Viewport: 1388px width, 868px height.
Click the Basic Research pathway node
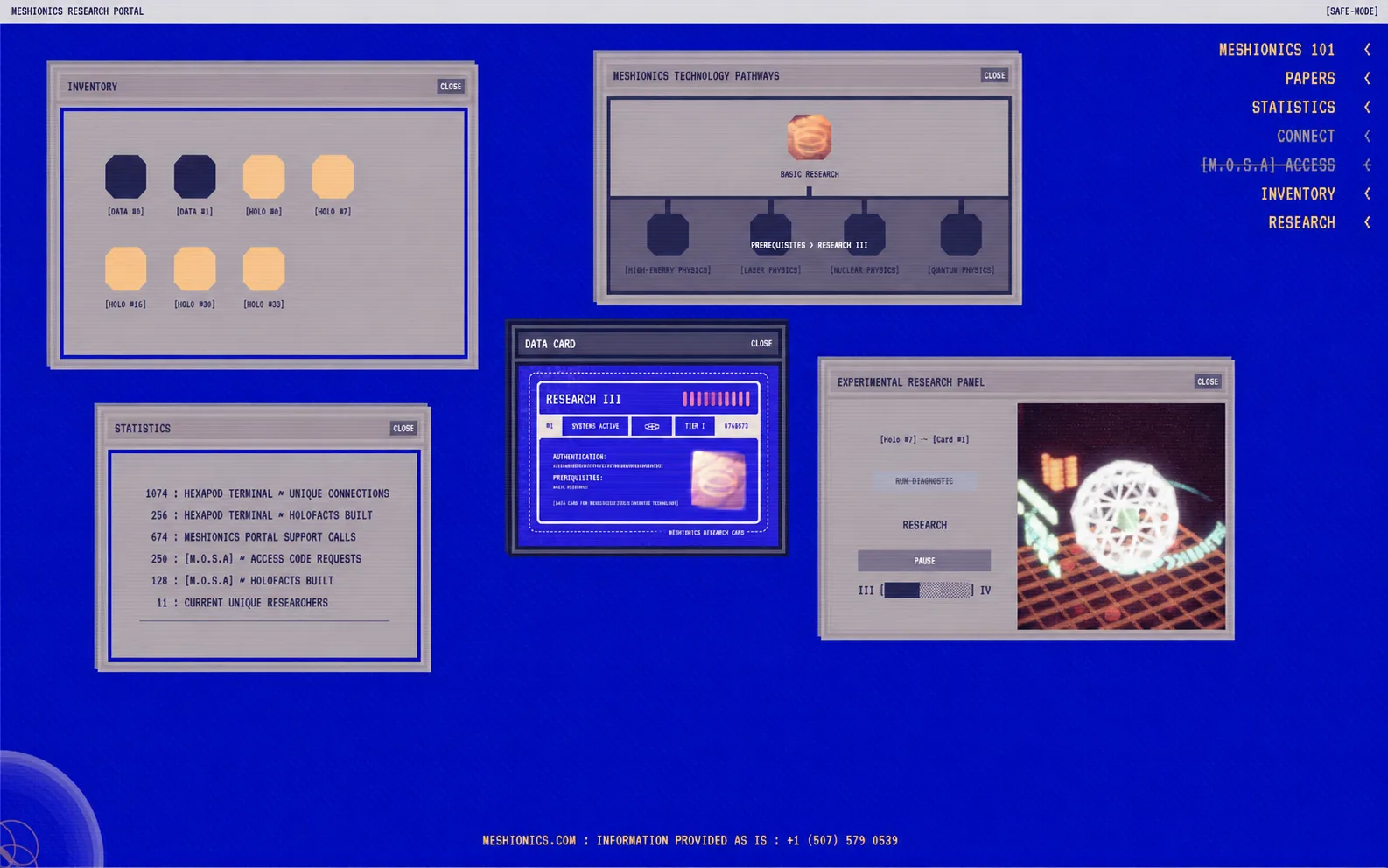pos(809,137)
